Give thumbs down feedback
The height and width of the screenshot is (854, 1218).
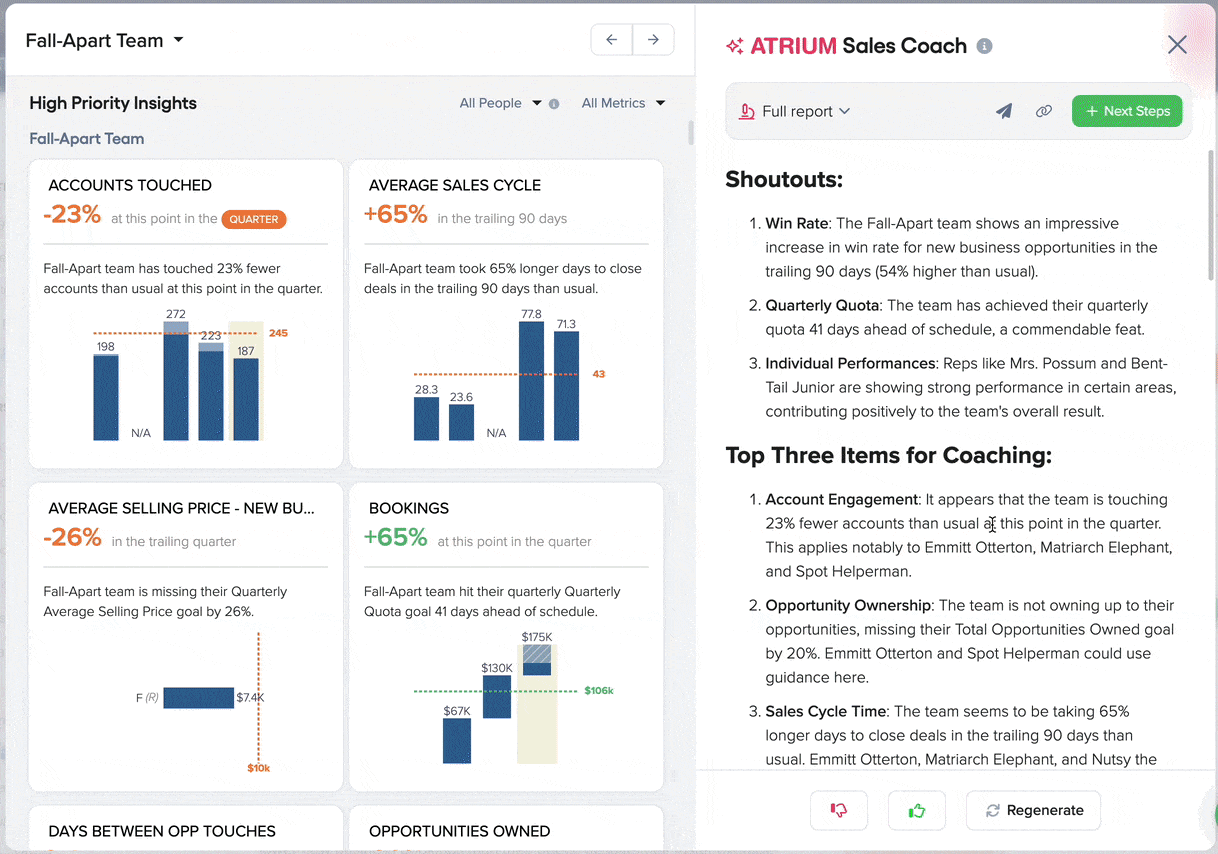839,810
